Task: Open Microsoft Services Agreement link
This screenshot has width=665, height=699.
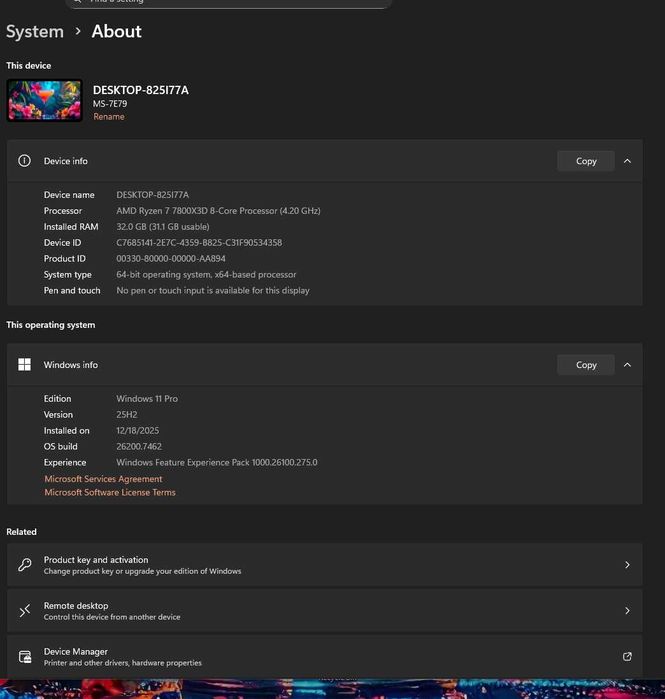Action: pos(103,479)
